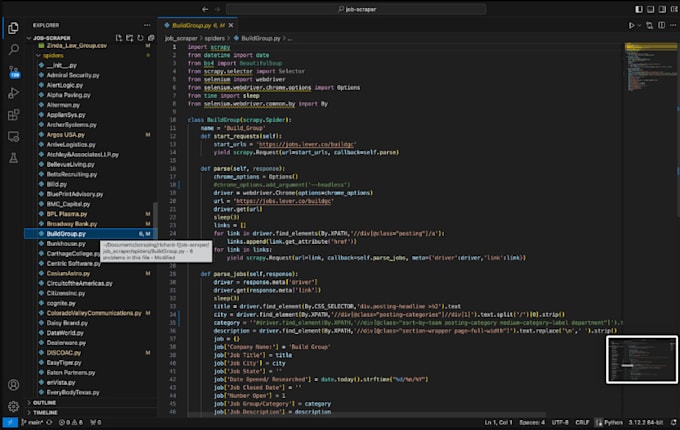680x430 pixels.
Task: Click spiders in breadcrumb path
Action: point(215,38)
